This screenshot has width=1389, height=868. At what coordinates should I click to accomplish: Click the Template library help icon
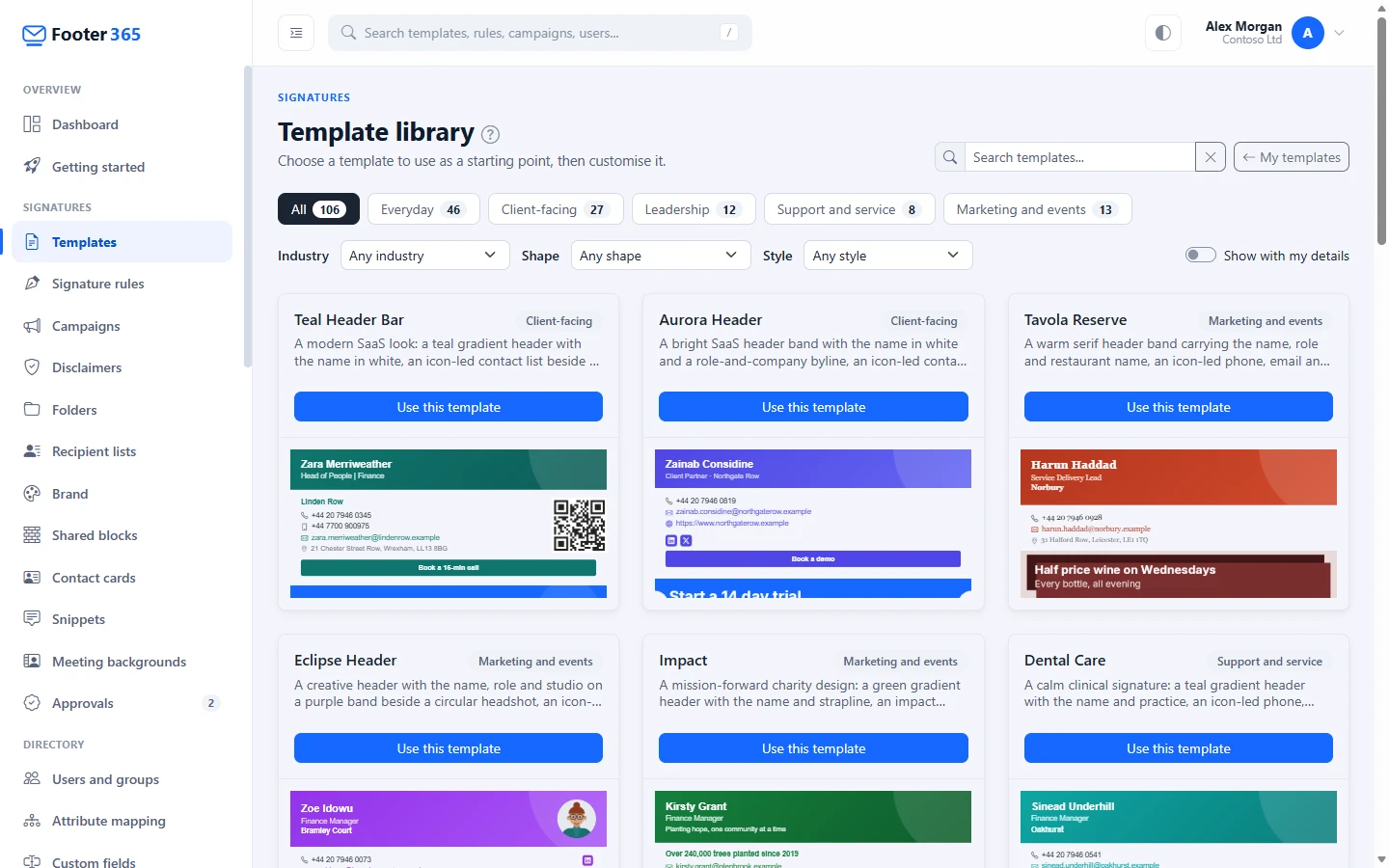pyautogui.click(x=490, y=134)
